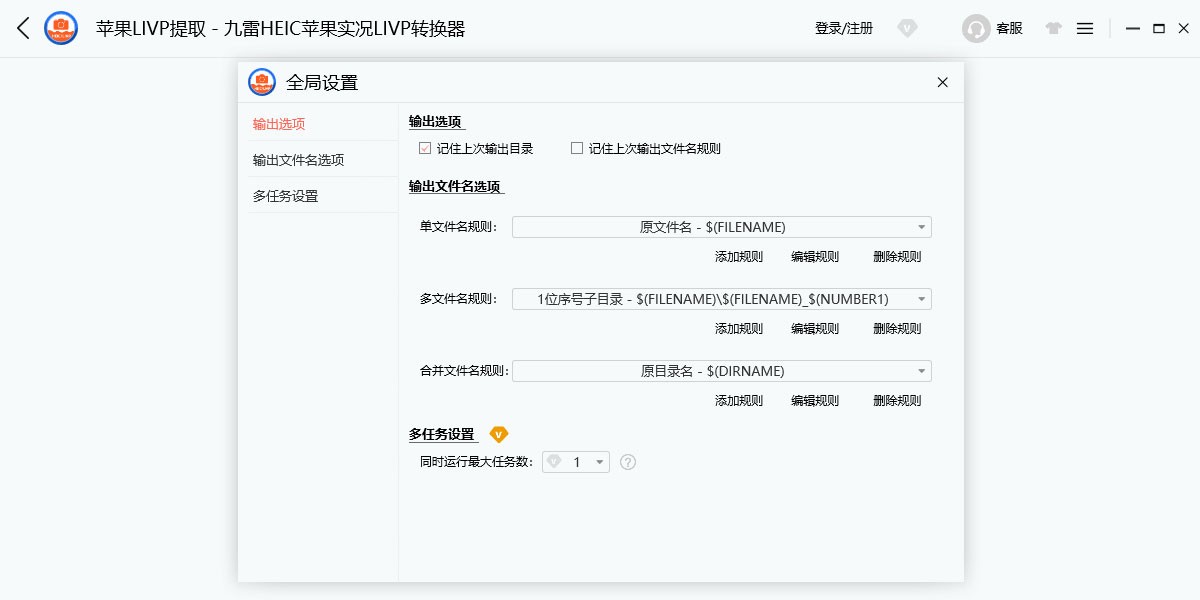Click 添加规则 under 多文件名规则
The image size is (1200, 600).
739,329
